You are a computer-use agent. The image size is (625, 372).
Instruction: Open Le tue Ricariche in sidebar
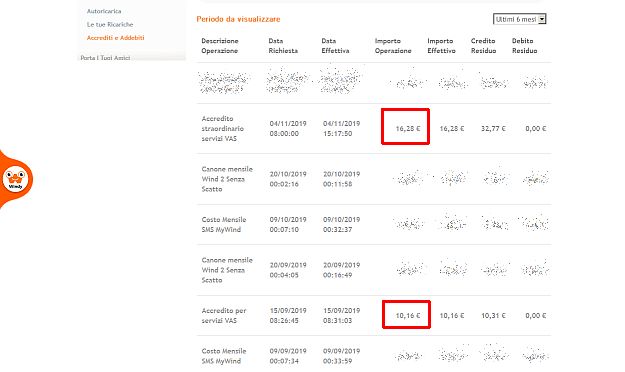110,24
